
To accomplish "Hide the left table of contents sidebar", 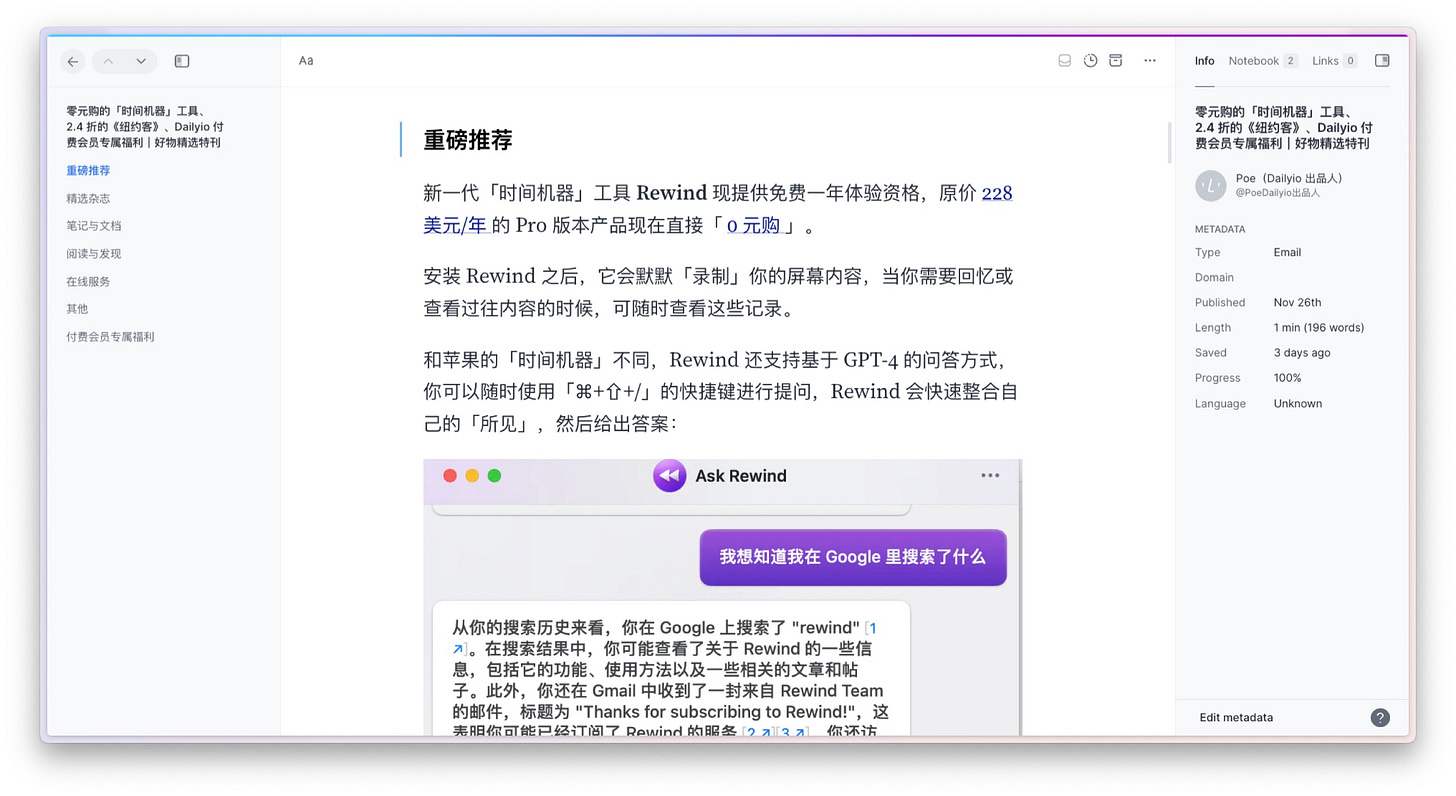I will click(182, 61).
